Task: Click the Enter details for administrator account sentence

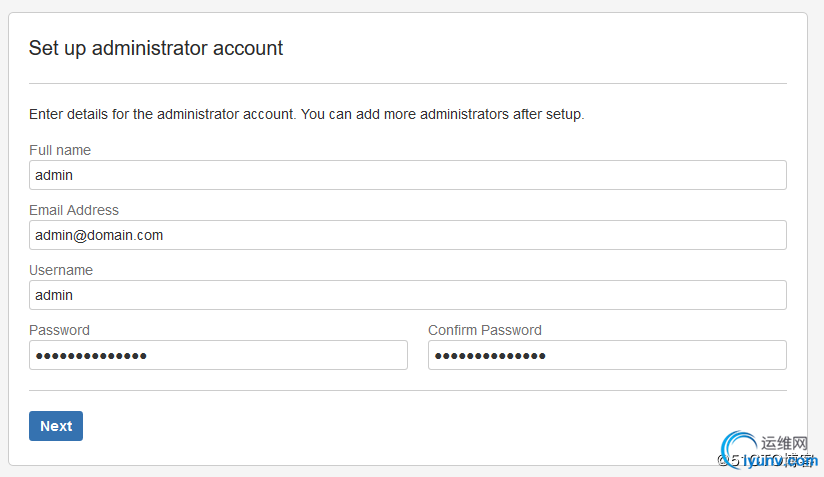Action: [162, 114]
